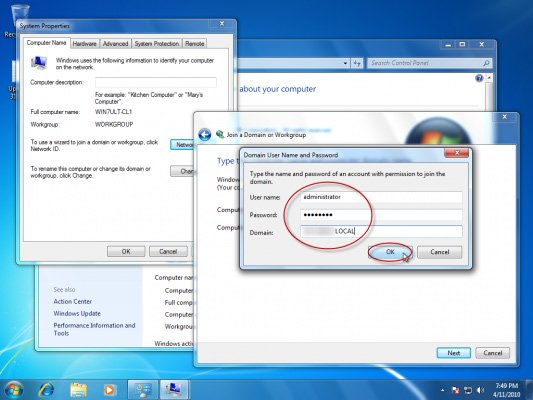
Task: Open network icon in system tray
Action: (468, 390)
